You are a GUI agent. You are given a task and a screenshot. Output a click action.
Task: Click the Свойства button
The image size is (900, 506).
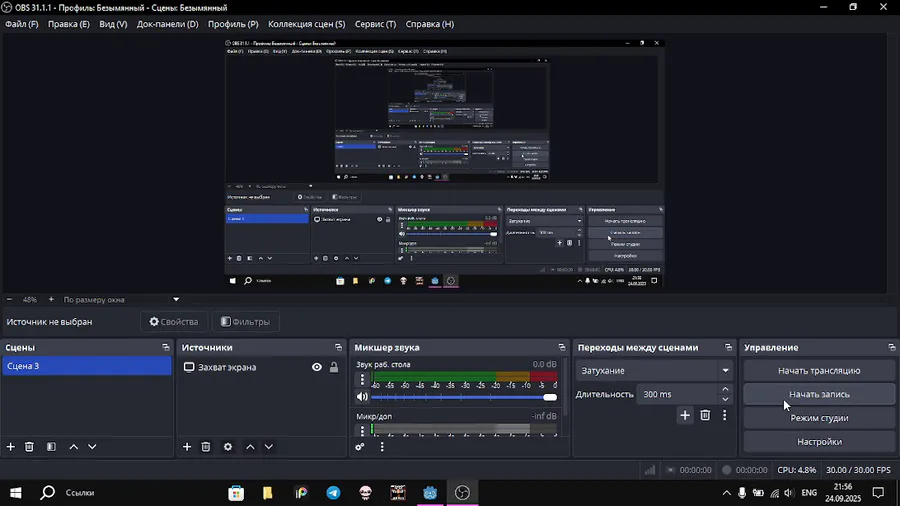[174, 322]
